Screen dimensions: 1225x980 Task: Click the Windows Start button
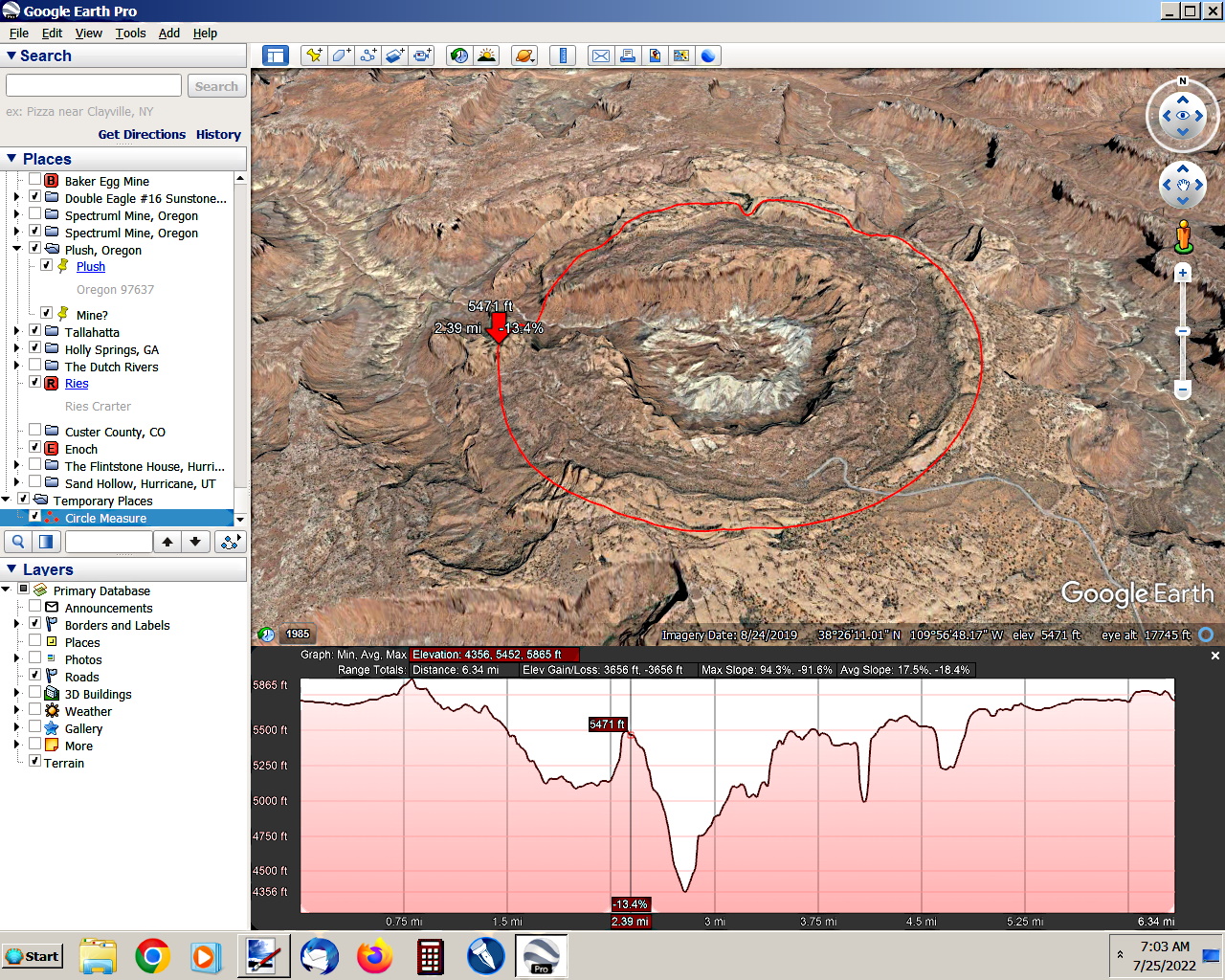(33, 956)
